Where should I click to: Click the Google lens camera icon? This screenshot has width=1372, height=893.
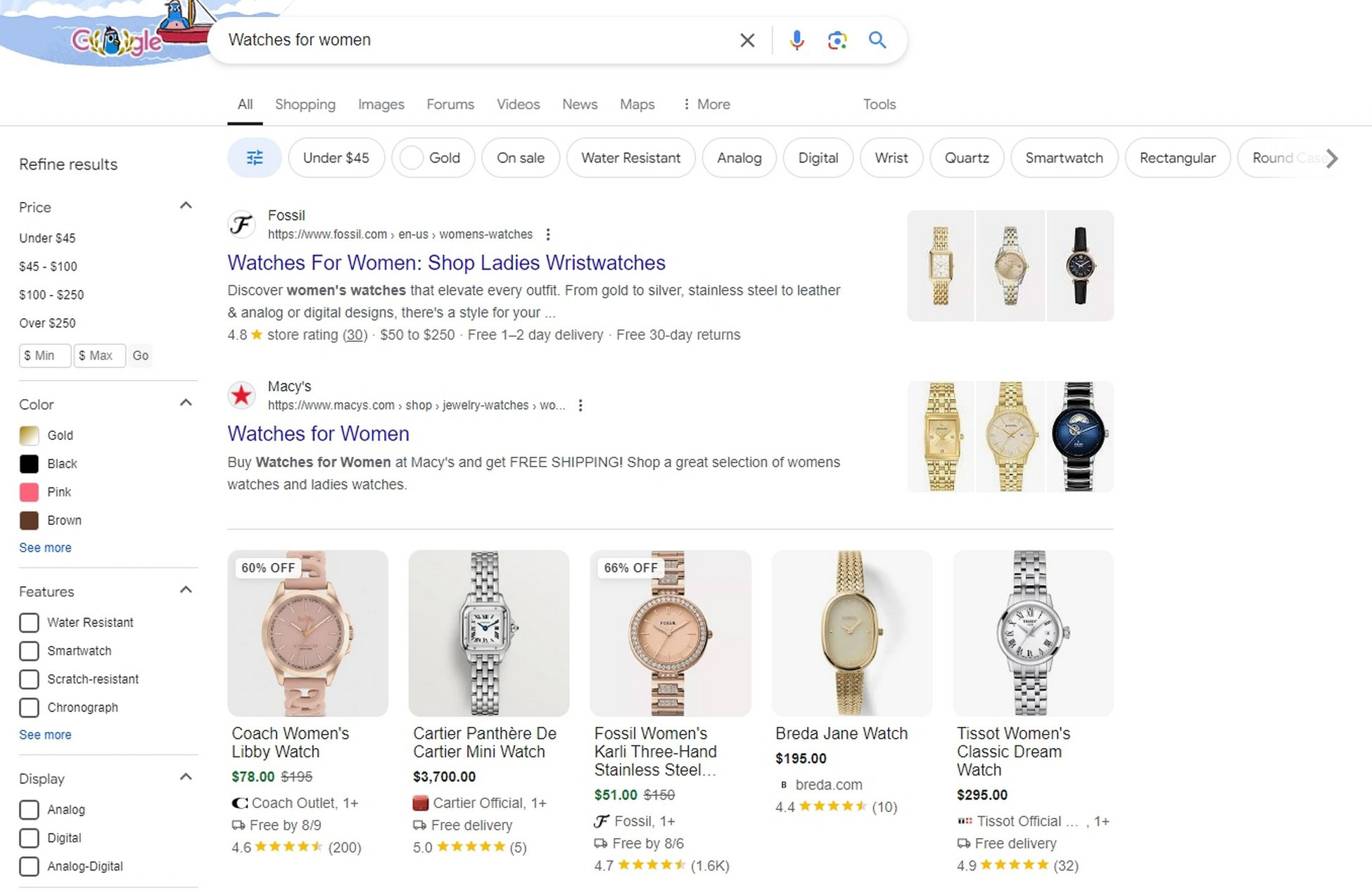click(837, 40)
